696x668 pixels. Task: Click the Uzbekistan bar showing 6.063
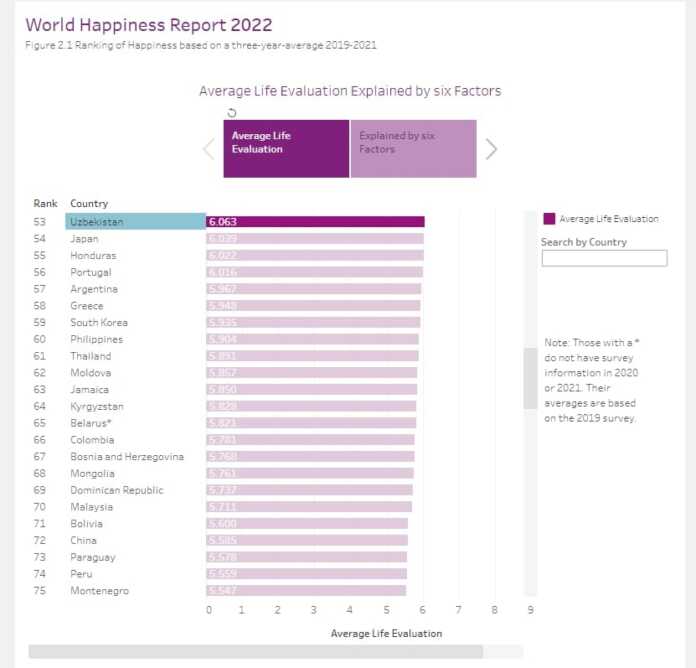(x=315, y=222)
